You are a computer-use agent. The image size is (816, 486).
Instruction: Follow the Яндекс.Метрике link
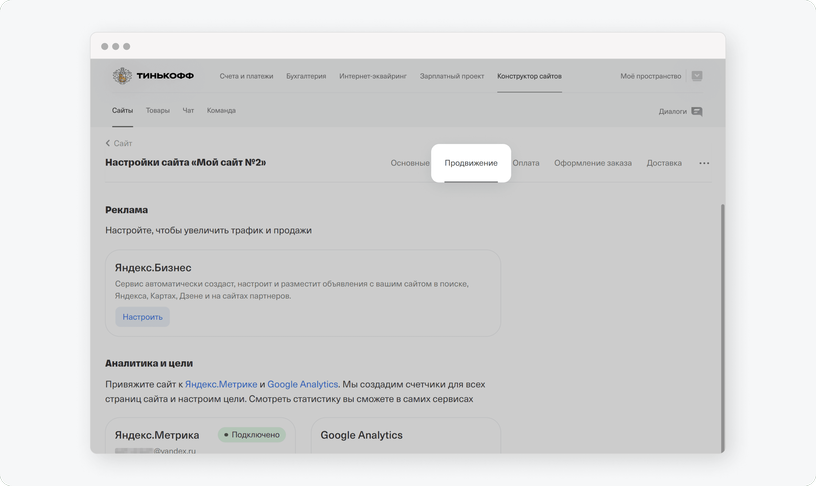point(221,384)
